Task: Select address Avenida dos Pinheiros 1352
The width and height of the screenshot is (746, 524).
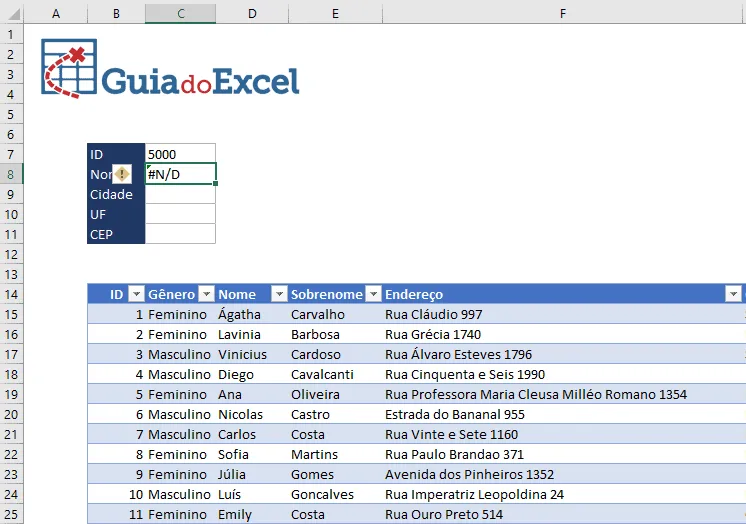Action: tap(563, 474)
